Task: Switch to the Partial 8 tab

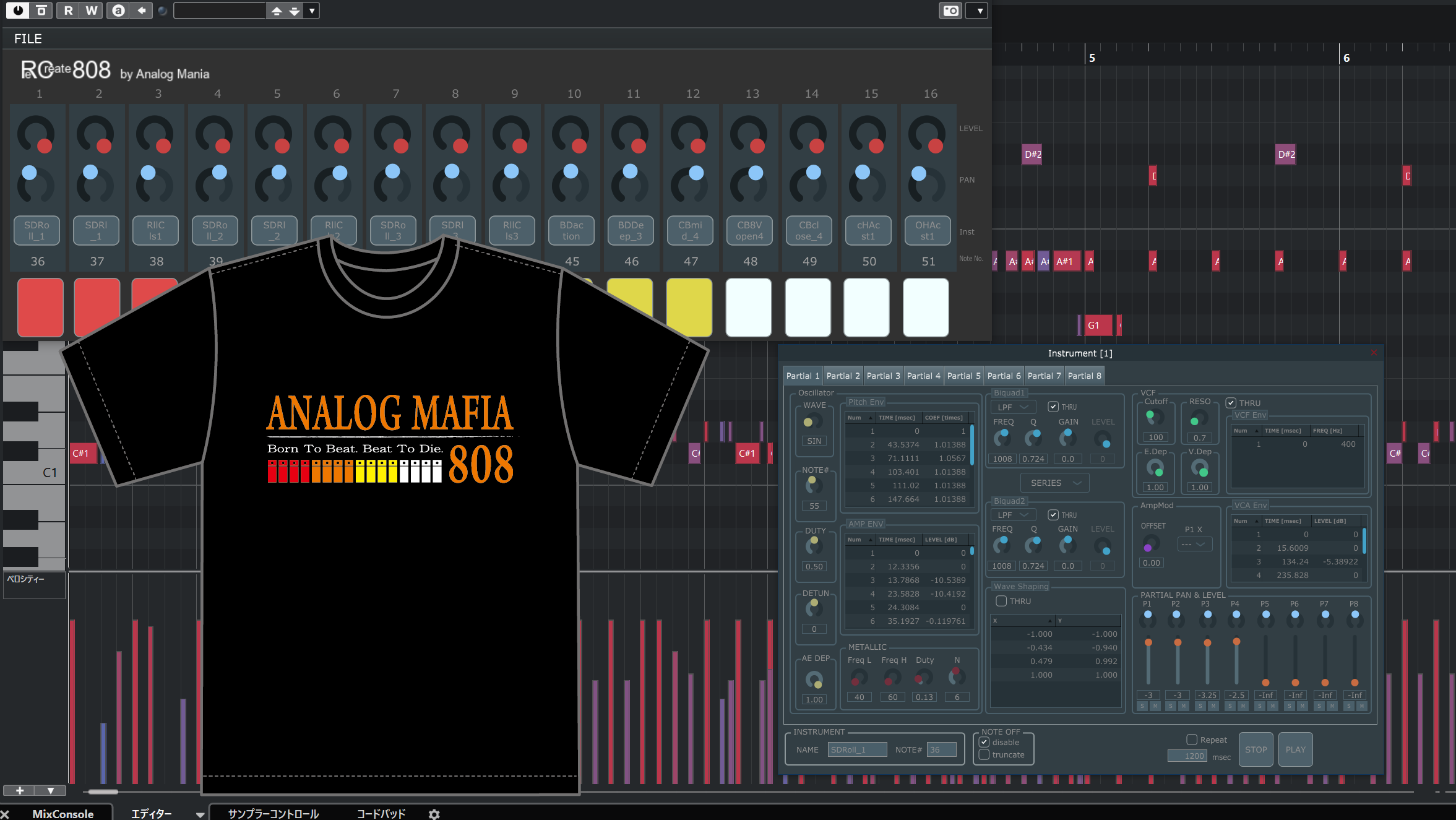Action: pyautogui.click(x=1084, y=376)
